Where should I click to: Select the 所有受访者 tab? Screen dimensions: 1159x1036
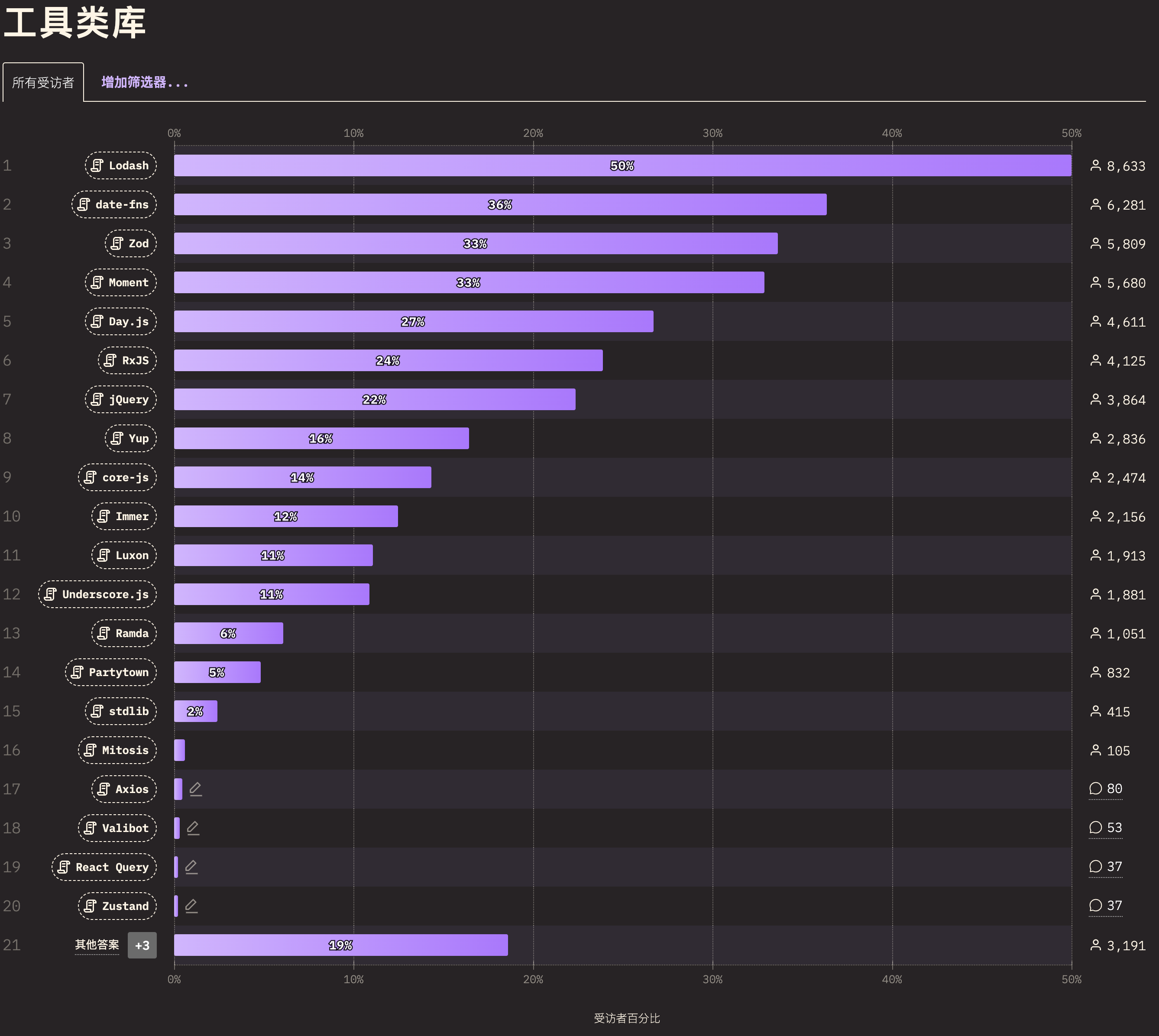(x=43, y=83)
